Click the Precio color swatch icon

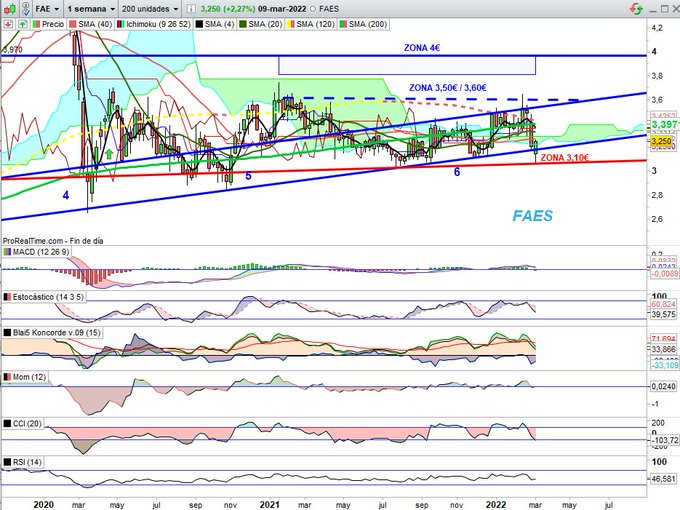[x=36, y=24]
